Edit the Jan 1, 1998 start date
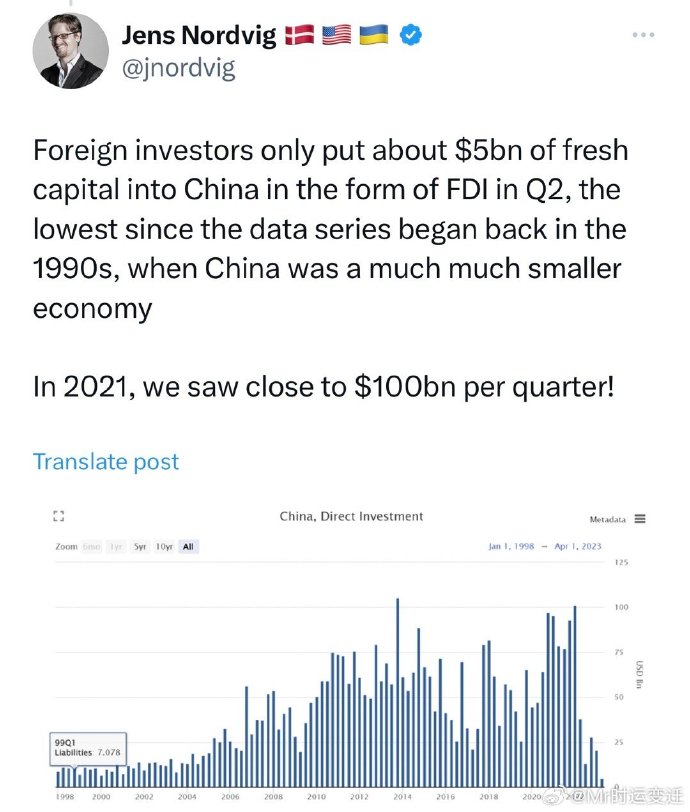This screenshot has height=812, width=690. click(511, 546)
